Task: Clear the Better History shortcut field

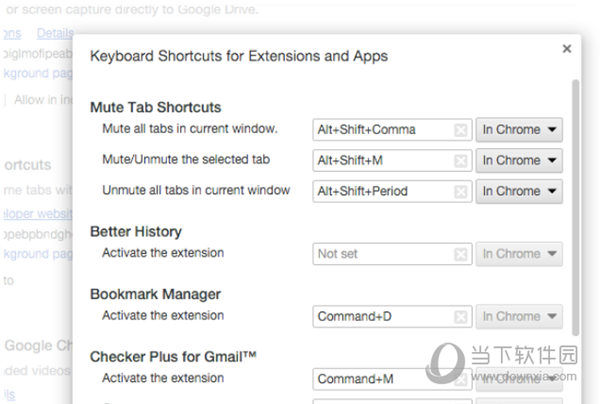Action: tap(460, 254)
